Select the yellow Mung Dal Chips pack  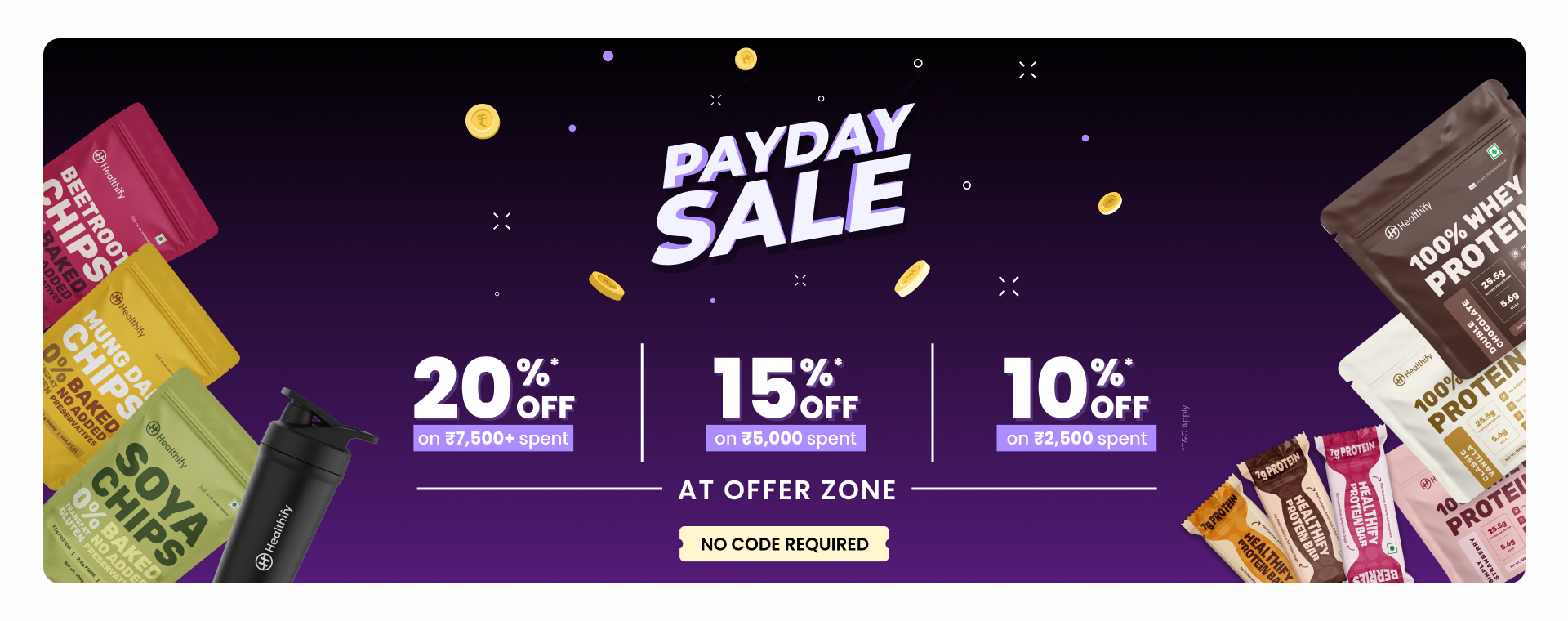pyautogui.click(x=131, y=343)
